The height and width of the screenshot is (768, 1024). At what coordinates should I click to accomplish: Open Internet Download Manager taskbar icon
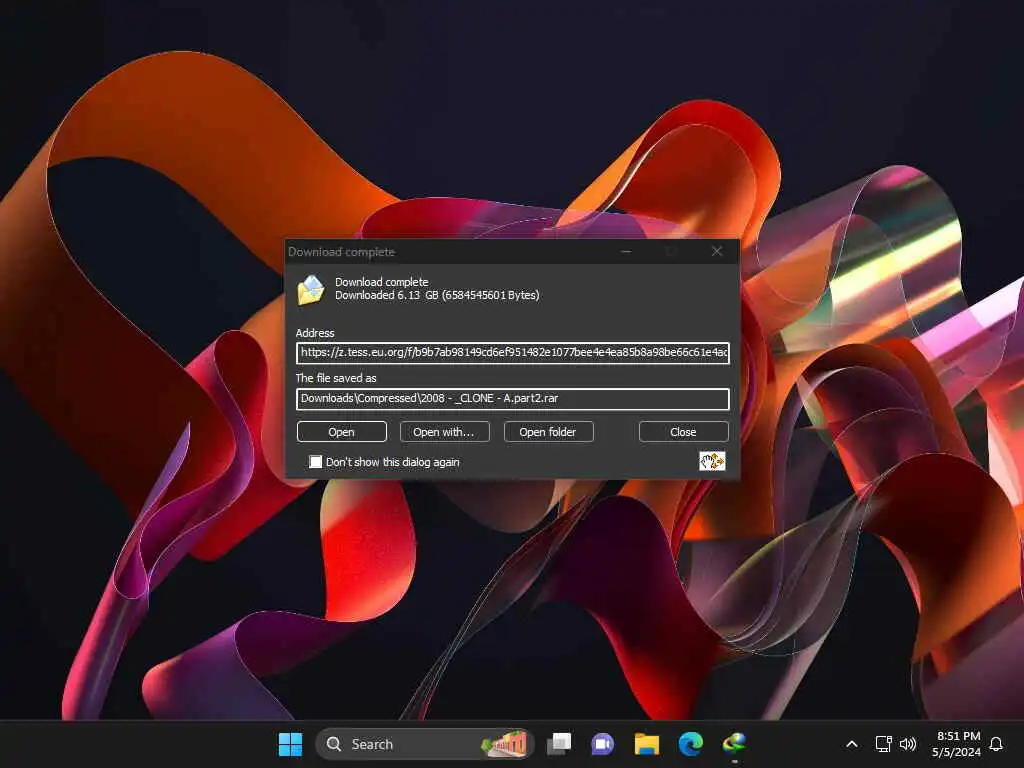[734, 744]
